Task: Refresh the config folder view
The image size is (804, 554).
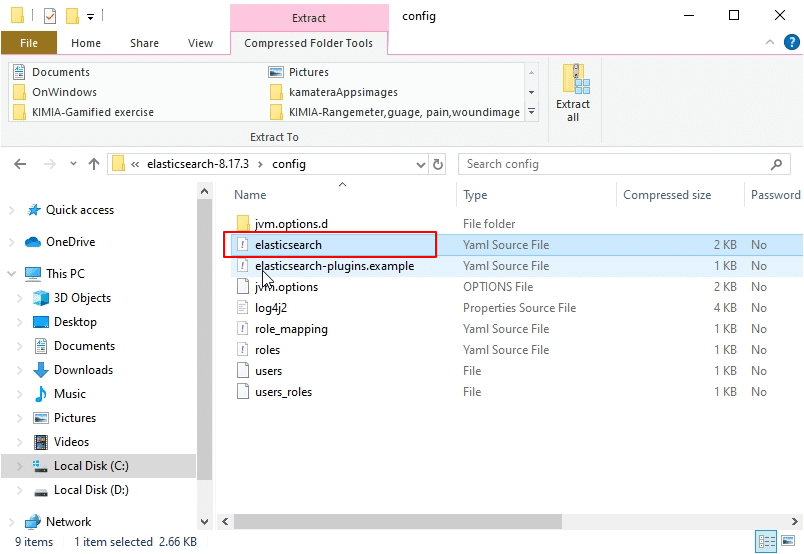Action: tap(438, 164)
